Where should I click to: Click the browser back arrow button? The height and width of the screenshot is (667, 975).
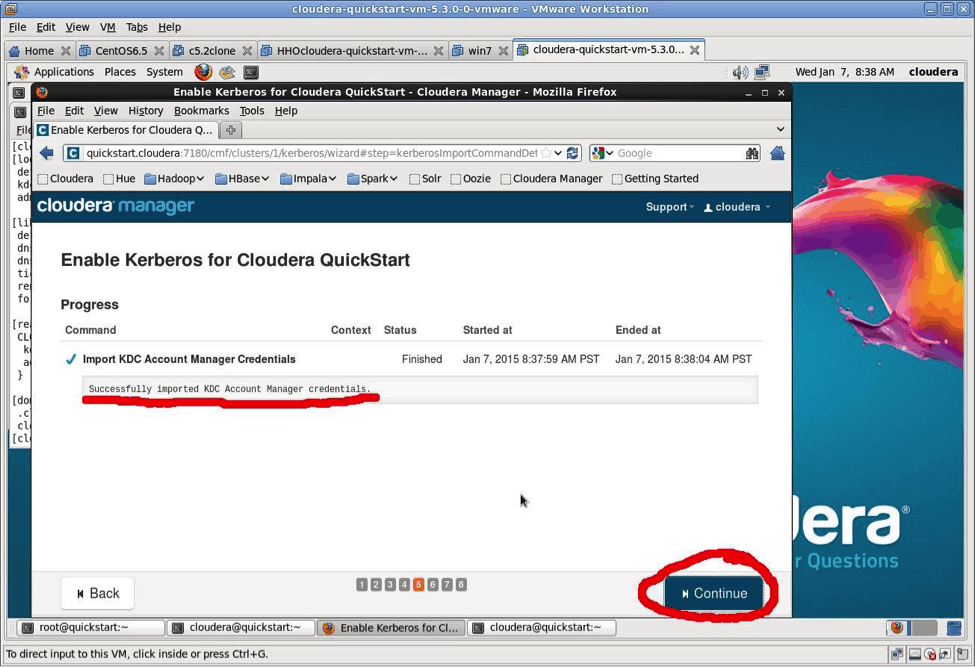click(47, 153)
